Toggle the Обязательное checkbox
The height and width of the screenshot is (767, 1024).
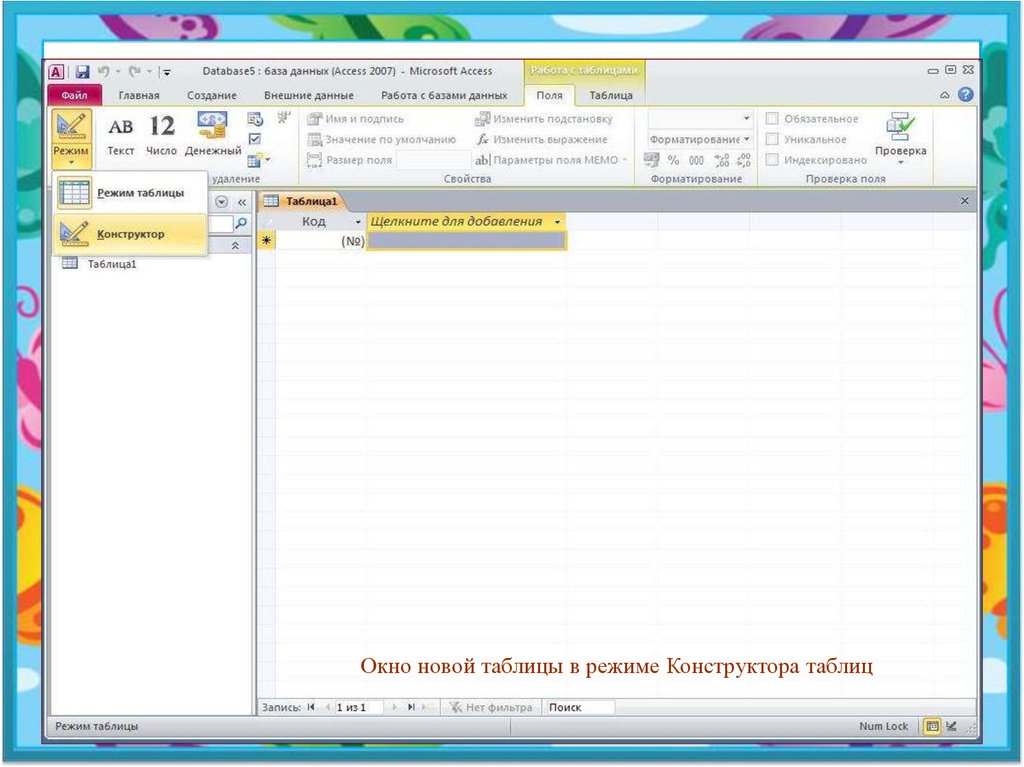pyautogui.click(x=771, y=119)
